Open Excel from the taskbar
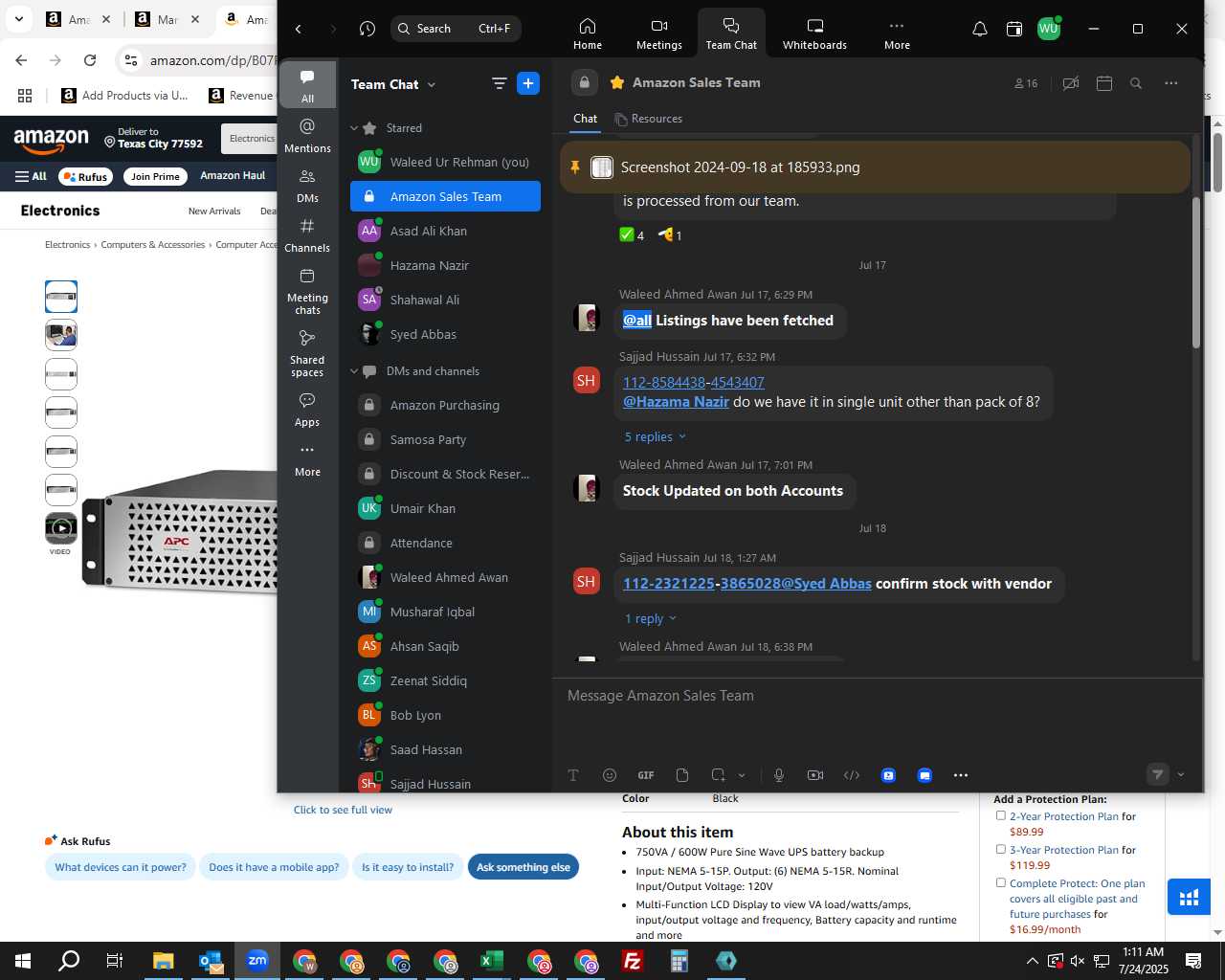 [x=492, y=961]
